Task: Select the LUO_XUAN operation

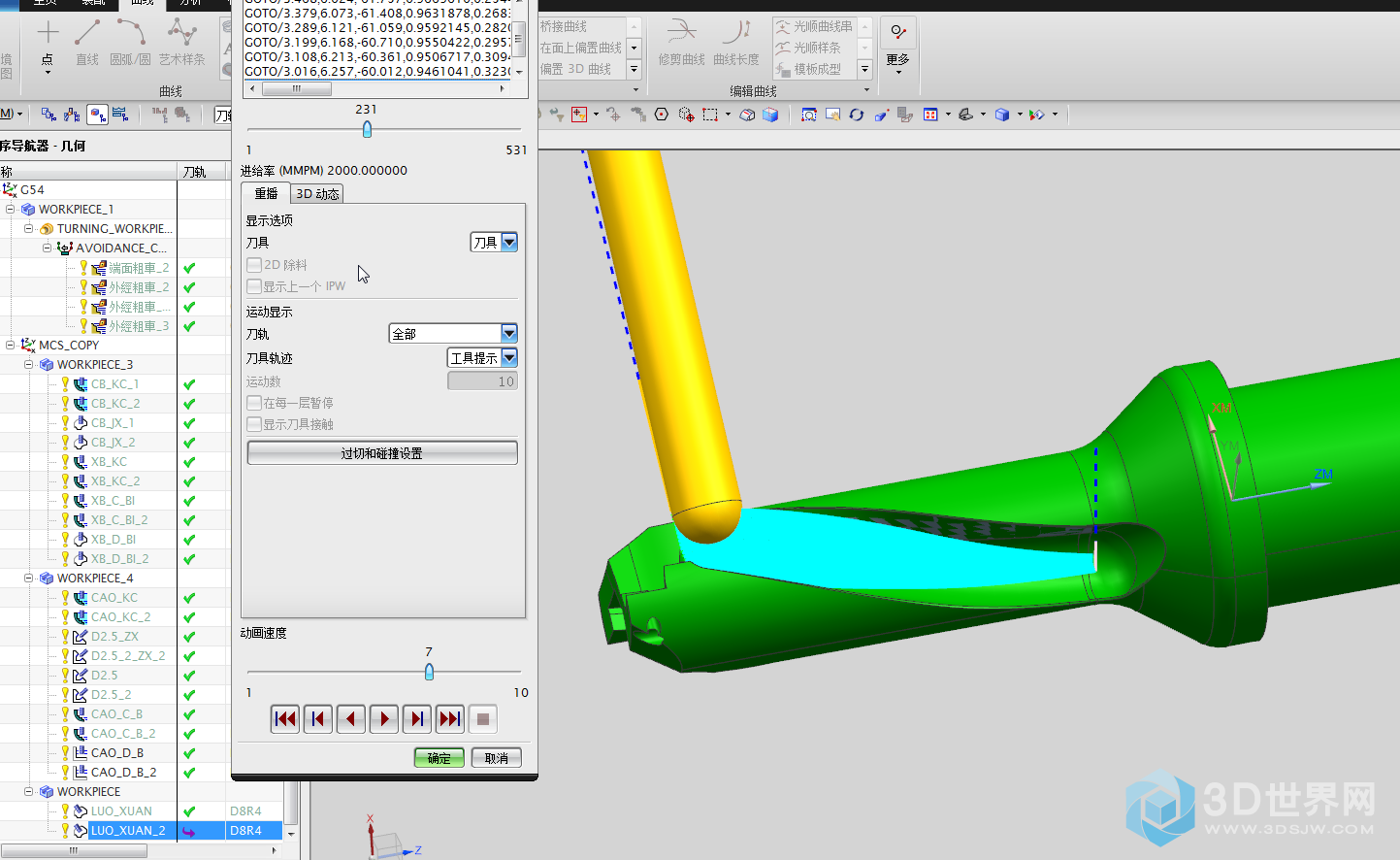Action: pos(121,810)
